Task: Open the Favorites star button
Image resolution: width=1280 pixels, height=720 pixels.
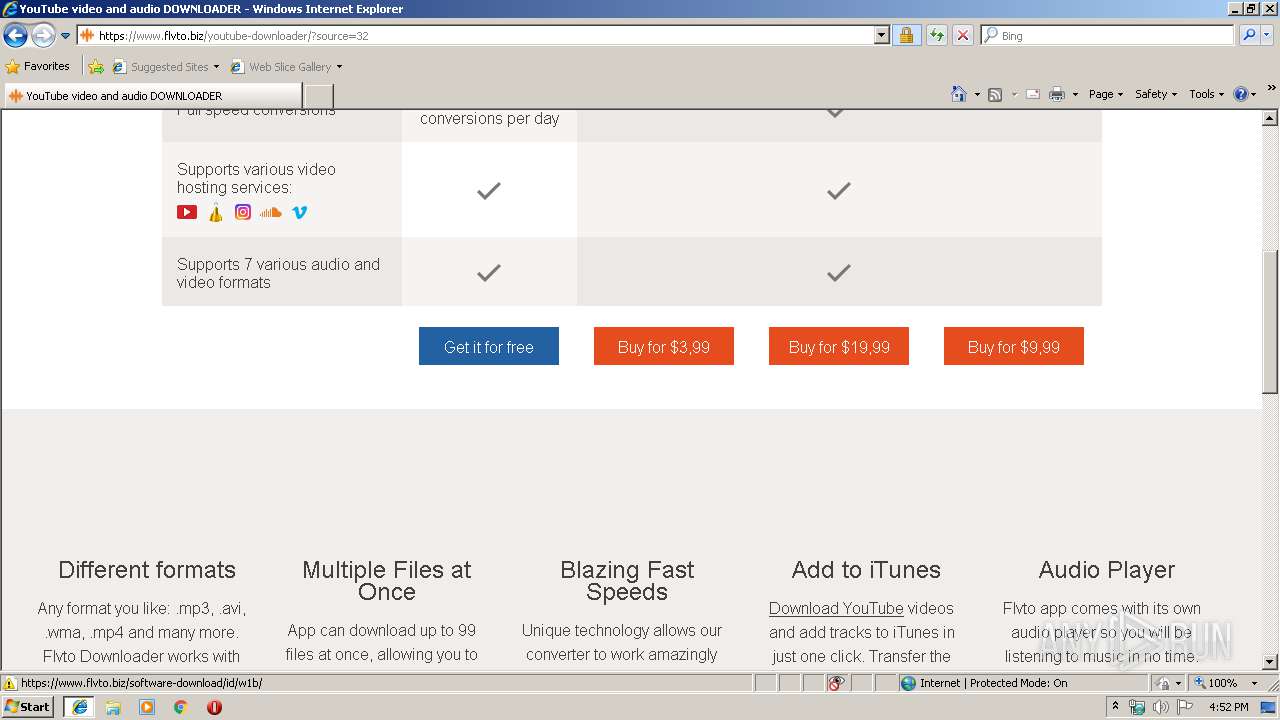Action: (38, 67)
